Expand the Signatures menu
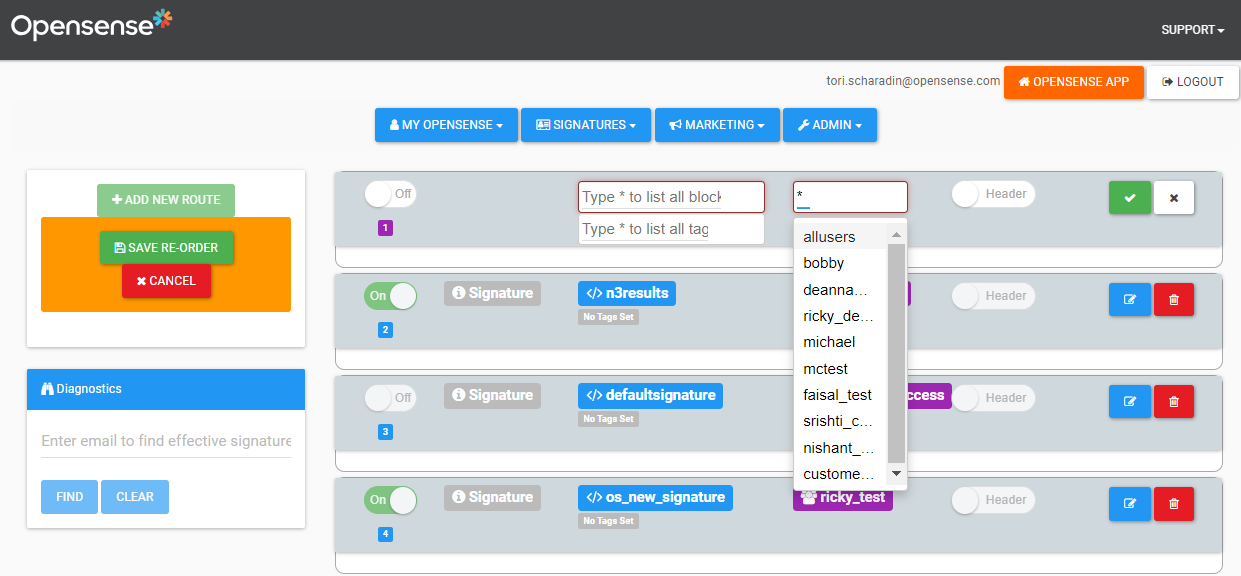 [x=586, y=125]
